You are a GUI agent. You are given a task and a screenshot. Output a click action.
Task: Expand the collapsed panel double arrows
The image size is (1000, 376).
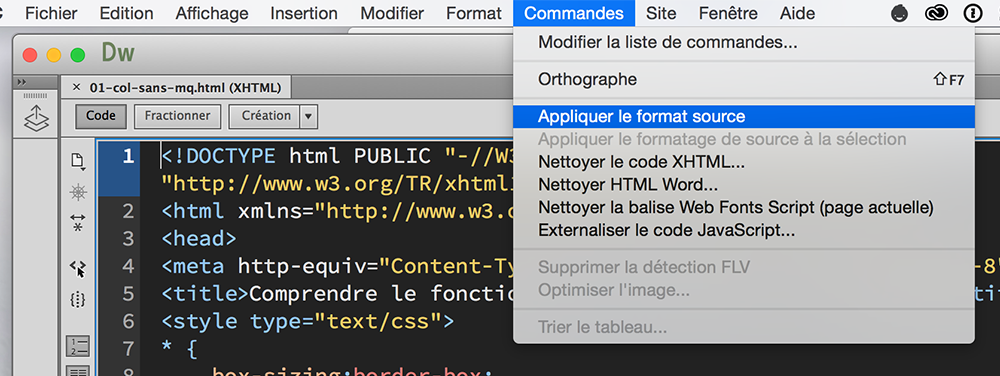point(21,82)
